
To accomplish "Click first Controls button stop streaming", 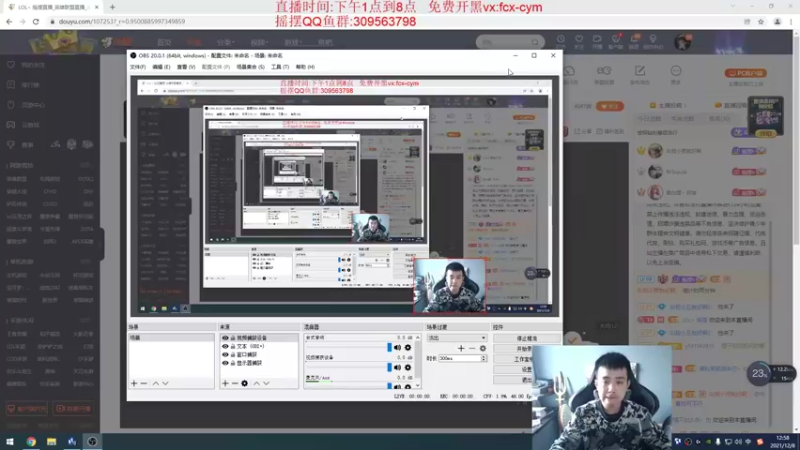I will click(x=527, y=338).
